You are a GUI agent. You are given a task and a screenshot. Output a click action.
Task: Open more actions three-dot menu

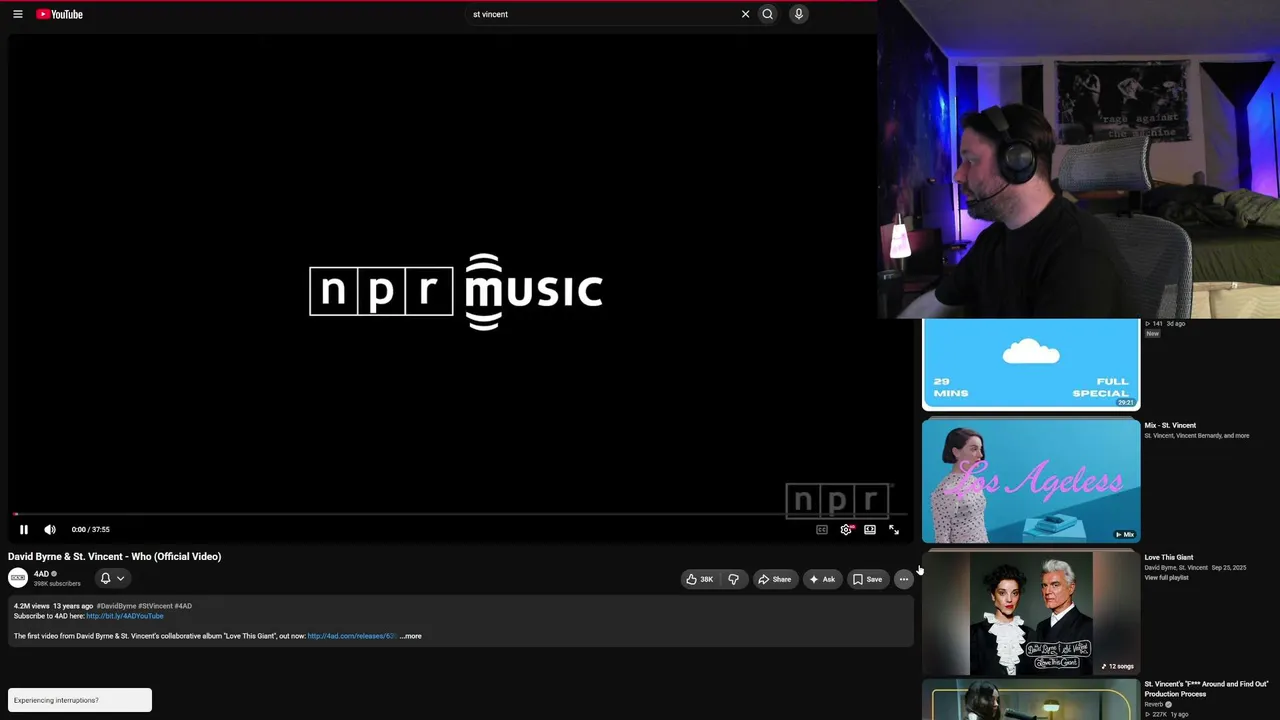[903, 579]
